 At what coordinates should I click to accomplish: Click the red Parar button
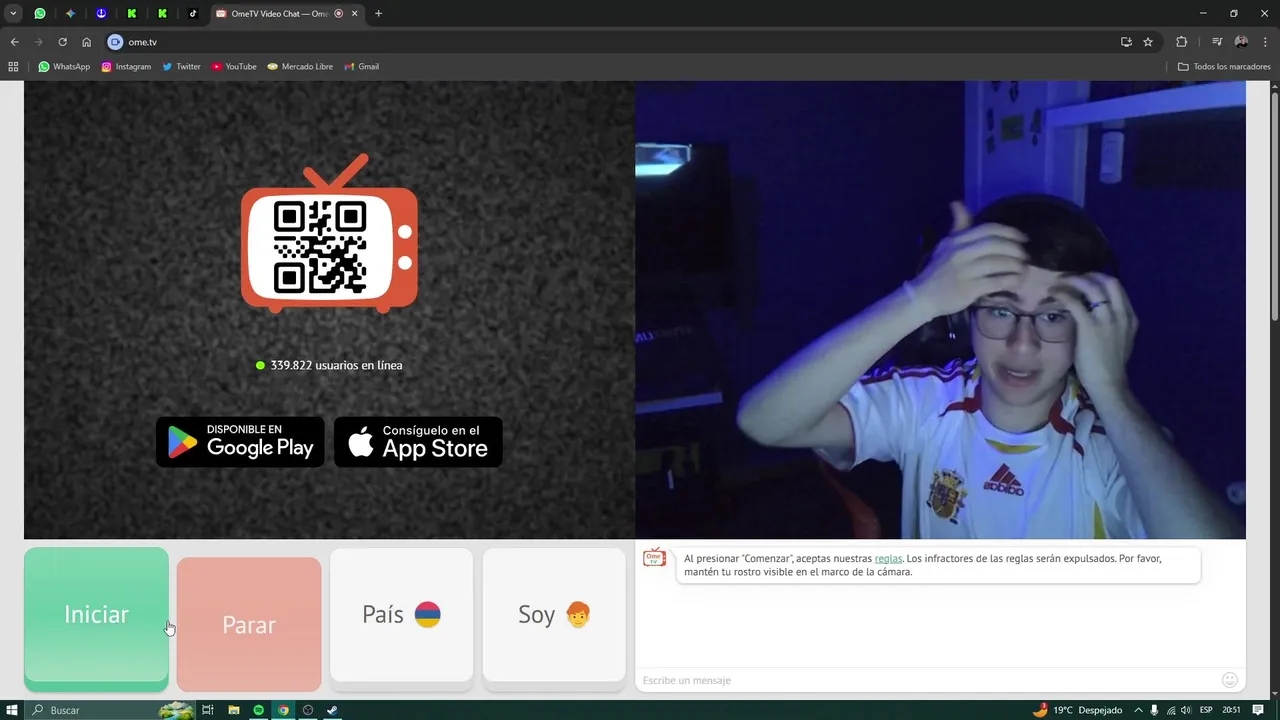pos(249,624)
